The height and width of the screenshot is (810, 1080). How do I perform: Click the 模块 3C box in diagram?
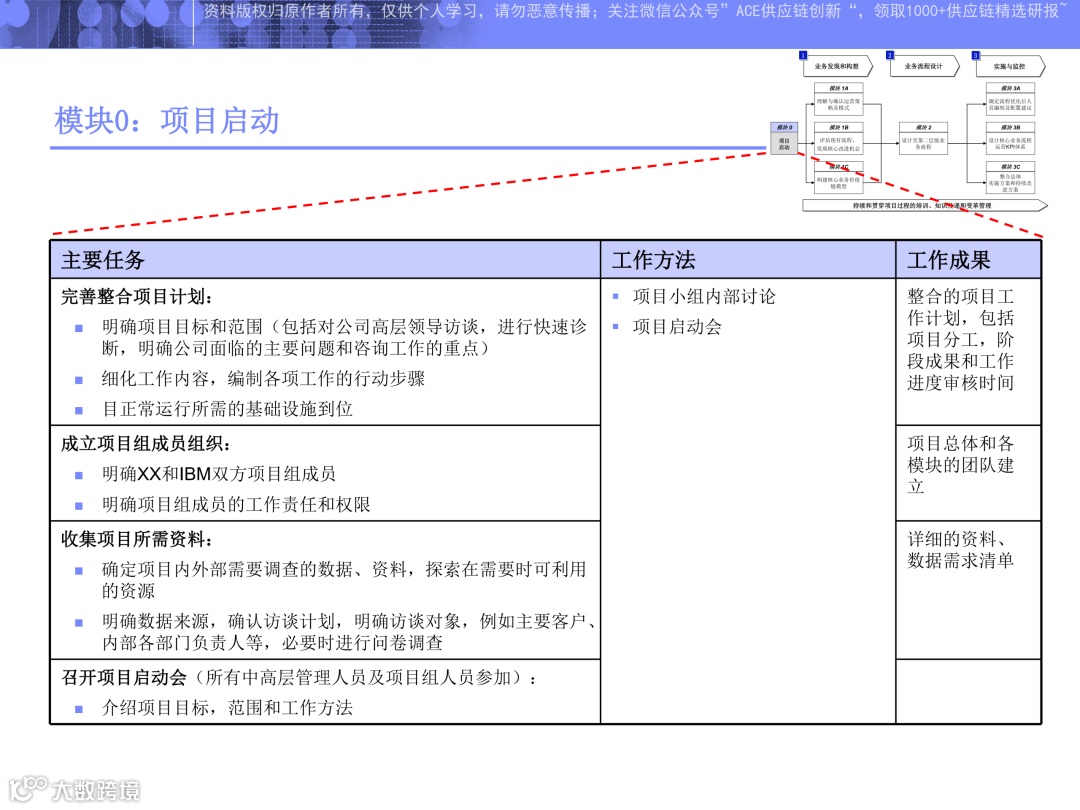[1010, 178]
